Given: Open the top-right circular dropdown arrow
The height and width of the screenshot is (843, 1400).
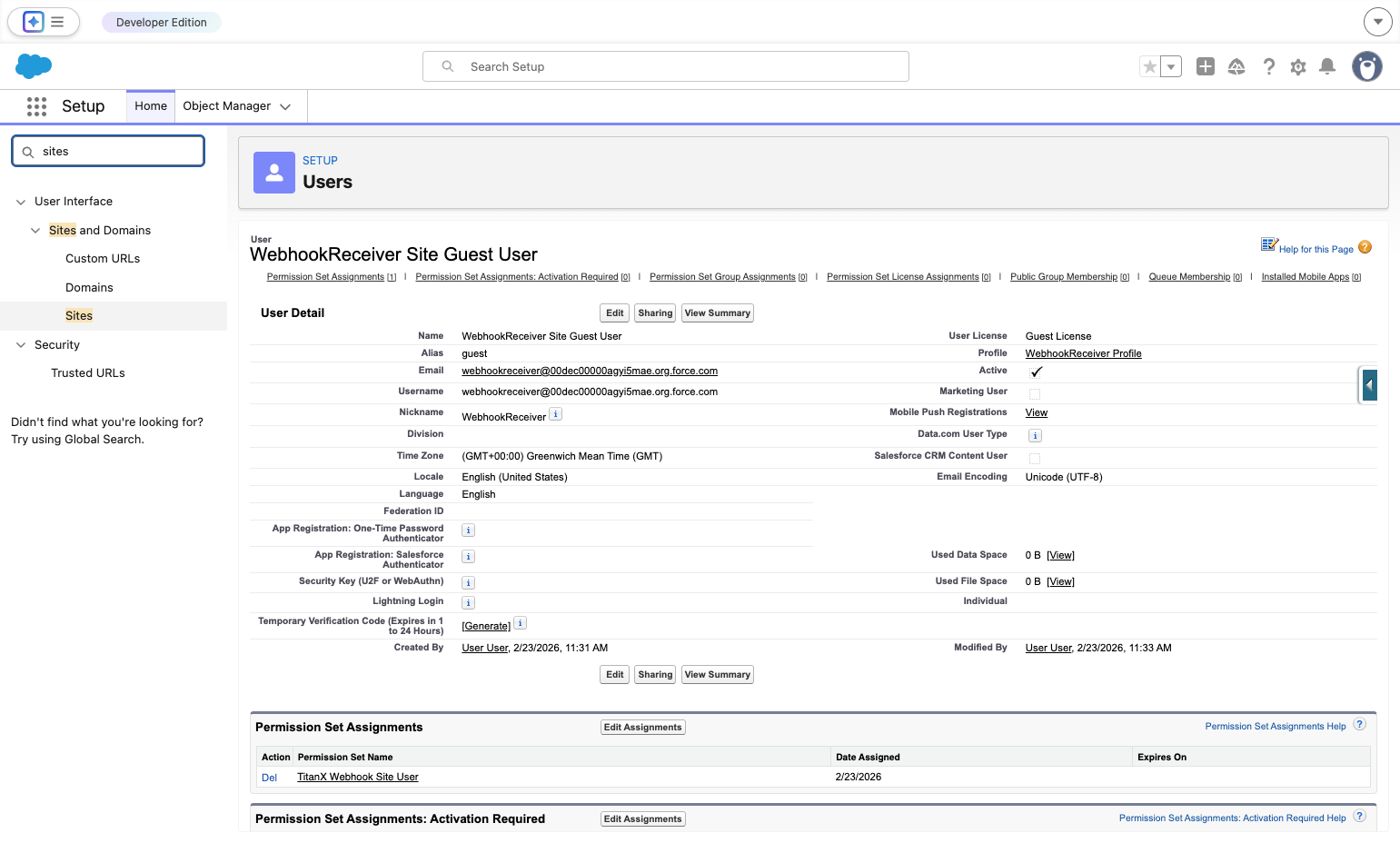Looking at the screenshot, I should pos(1378,22).
